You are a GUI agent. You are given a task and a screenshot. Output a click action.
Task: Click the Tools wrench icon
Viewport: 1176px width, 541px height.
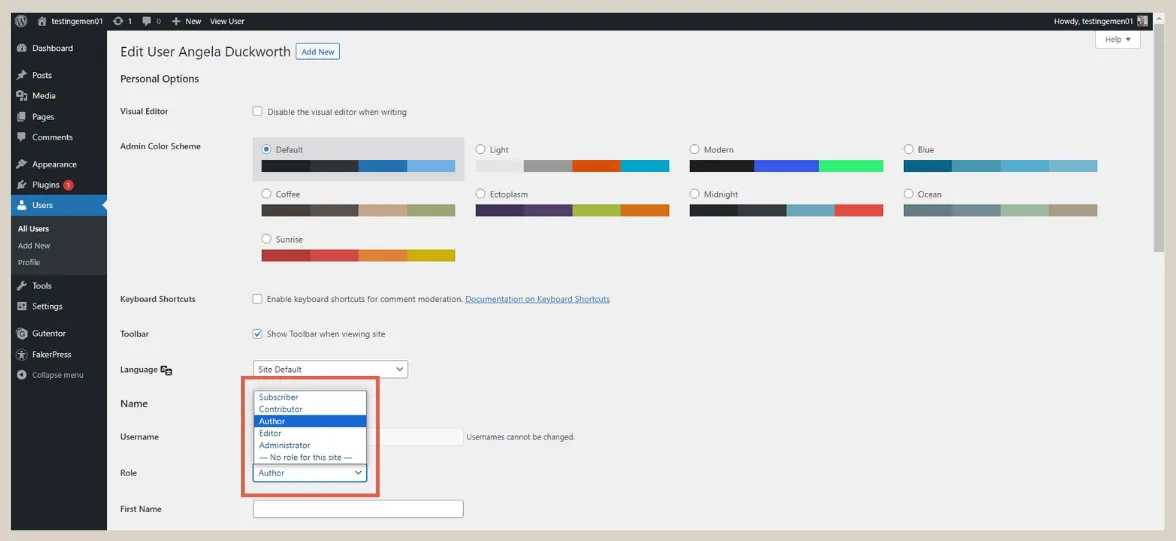click(x=22, y=286)
